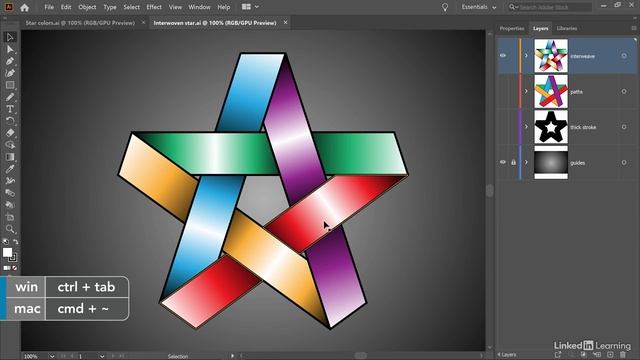Hide the guides layer via eye icon
Screen dimensions: 640x360
[x=503, y=162]
